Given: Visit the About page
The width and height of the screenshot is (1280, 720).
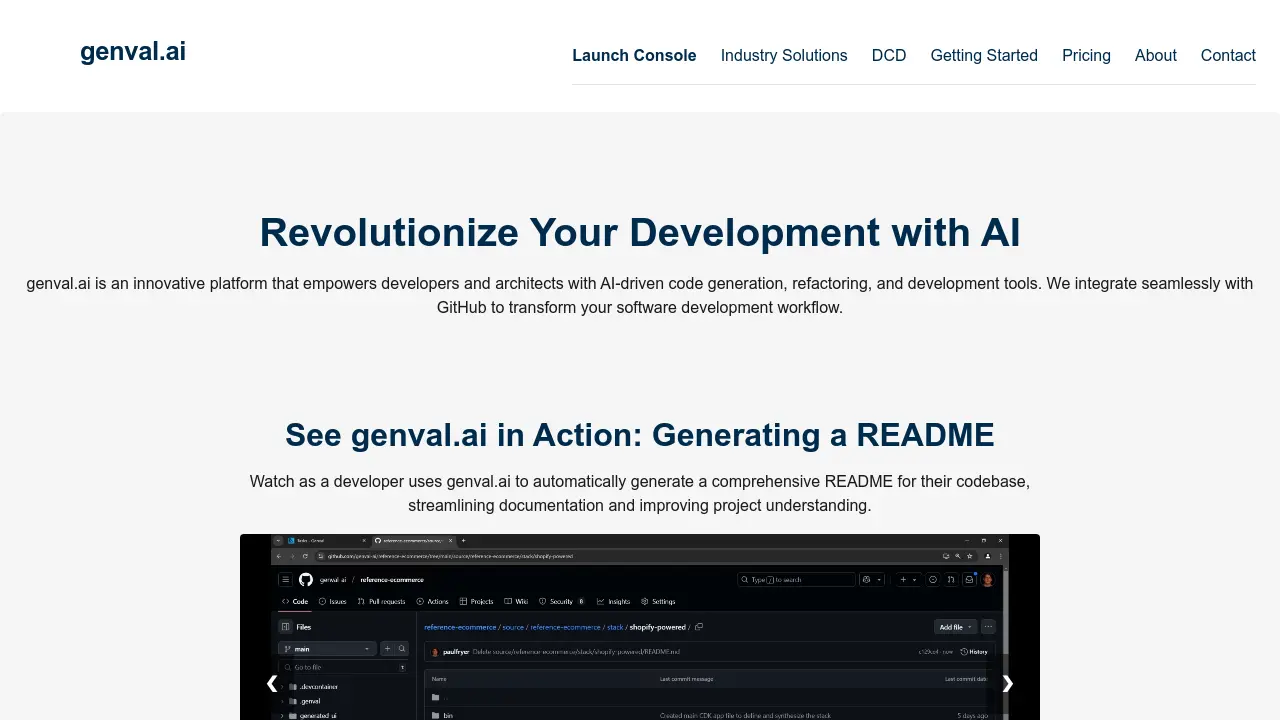Looking at the screenshot, I should (1156, 56).
